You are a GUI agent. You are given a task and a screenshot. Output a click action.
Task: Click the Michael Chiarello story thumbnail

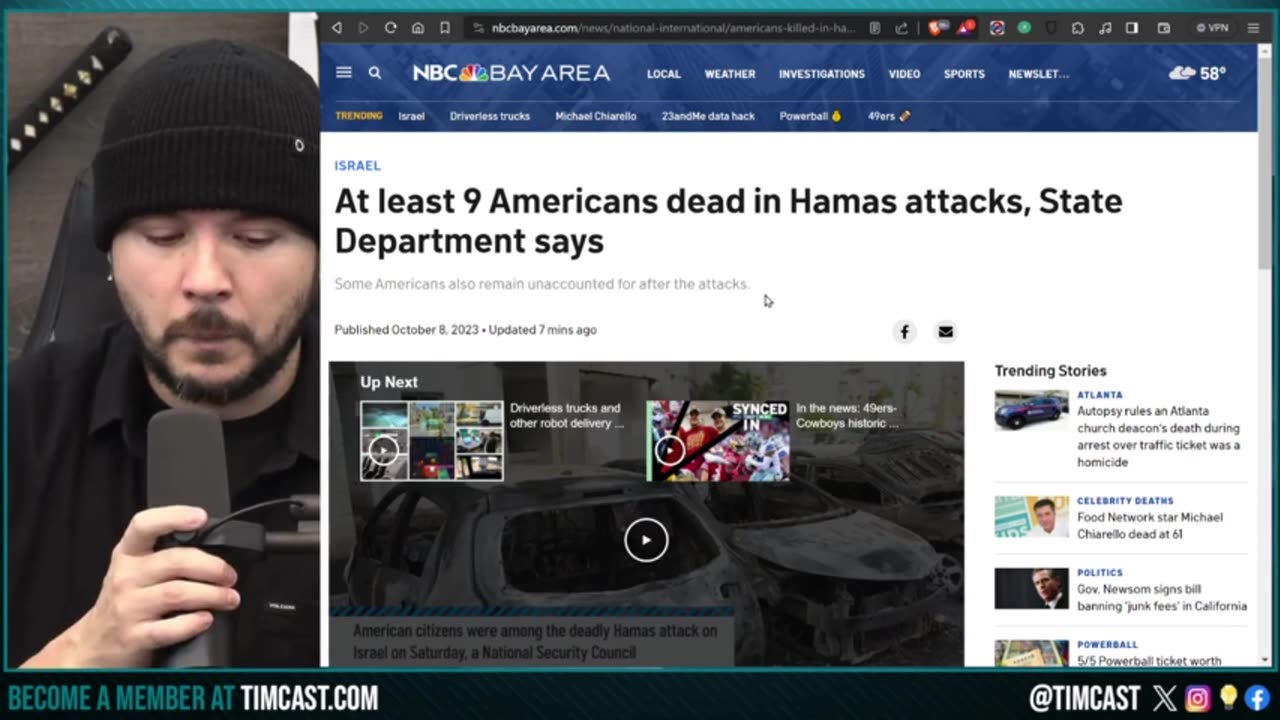tap(1031, 517)
